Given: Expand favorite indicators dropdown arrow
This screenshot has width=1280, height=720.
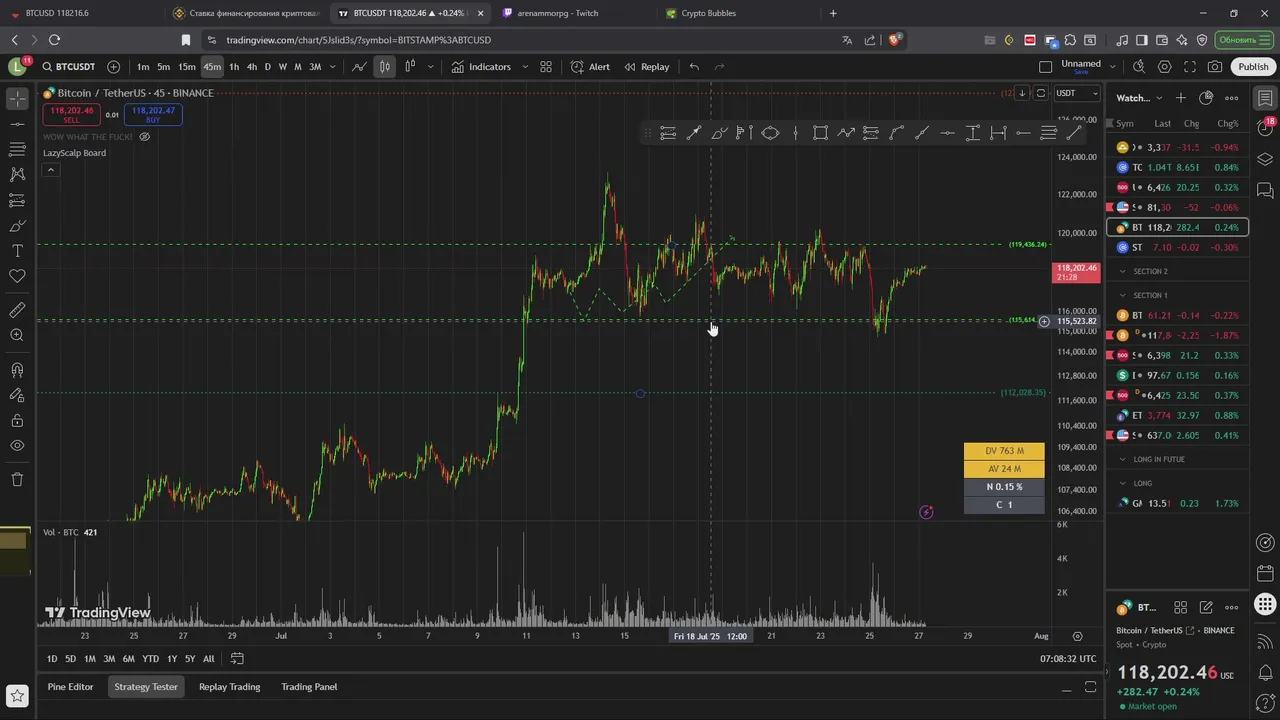Looking at the screenshot, I should (x=525, y=67).
